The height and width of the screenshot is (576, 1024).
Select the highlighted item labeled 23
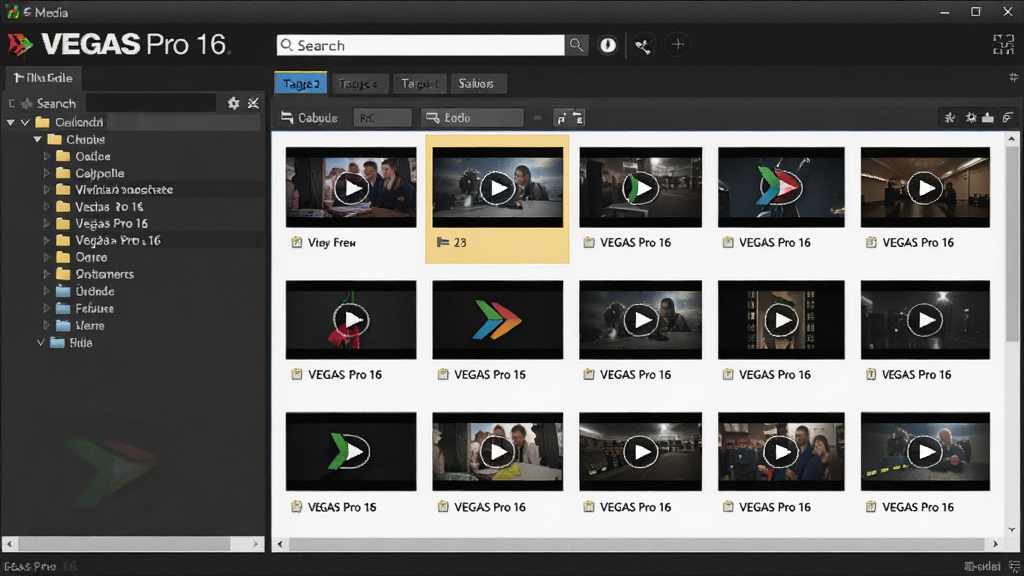(x=497, y=199)
